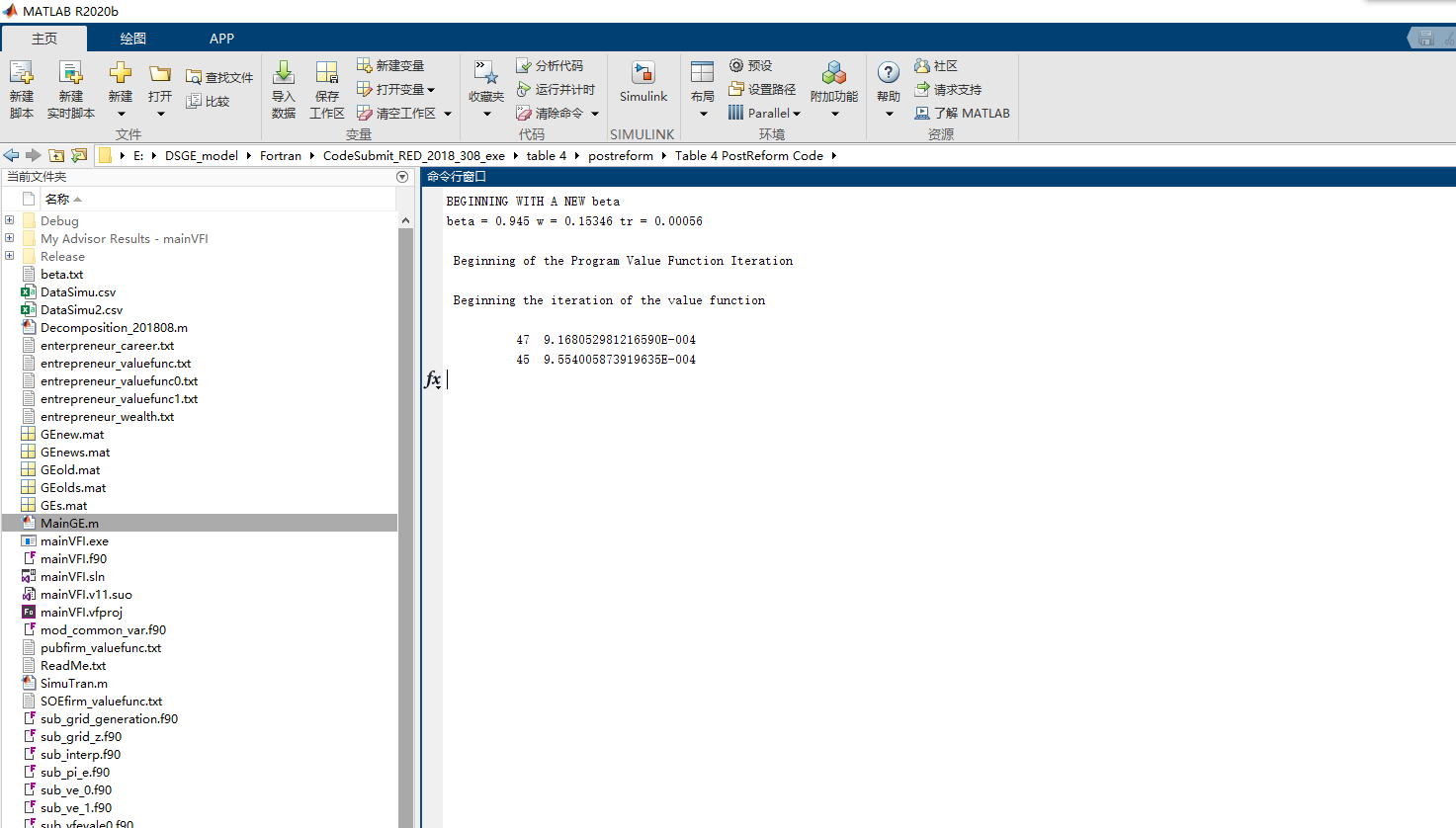The image size is (1456, 828).
Task: Open the fx function browser dropdown
Action: click(x=433, y=379)
